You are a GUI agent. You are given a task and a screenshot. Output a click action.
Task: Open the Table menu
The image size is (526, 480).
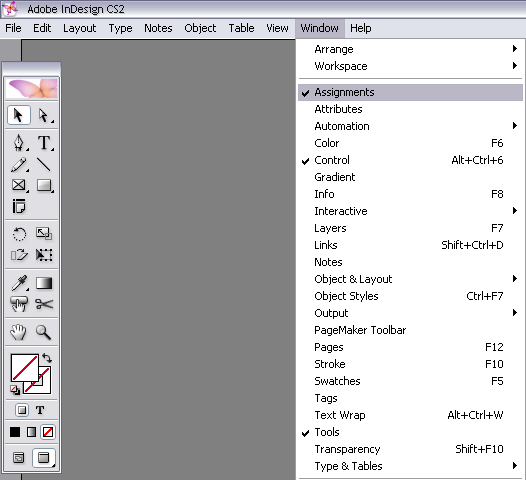(x=242, y=28)
